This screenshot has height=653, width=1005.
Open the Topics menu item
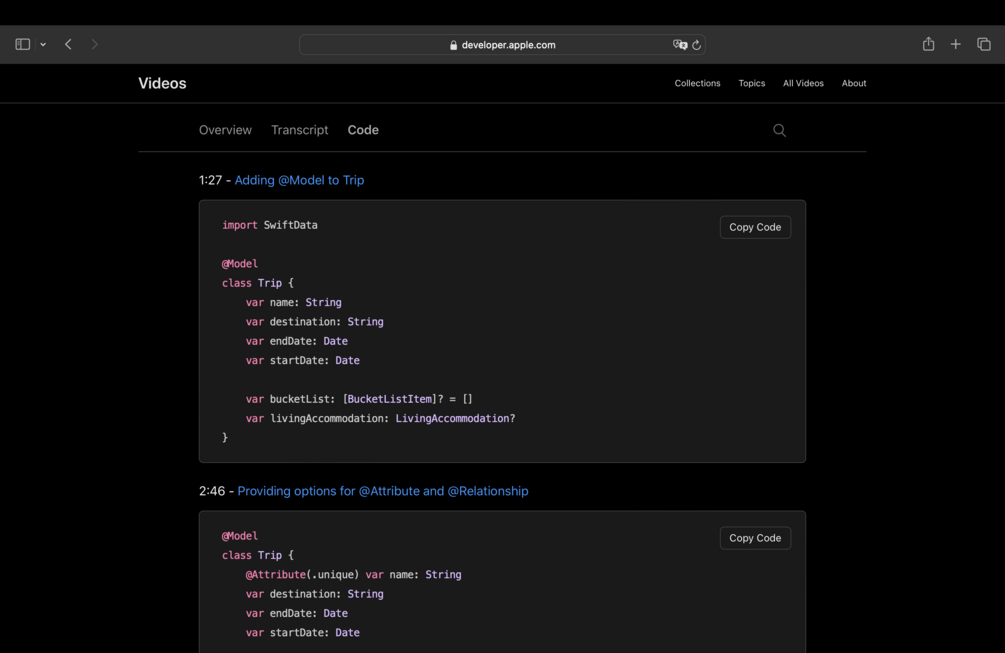(752, 83)
